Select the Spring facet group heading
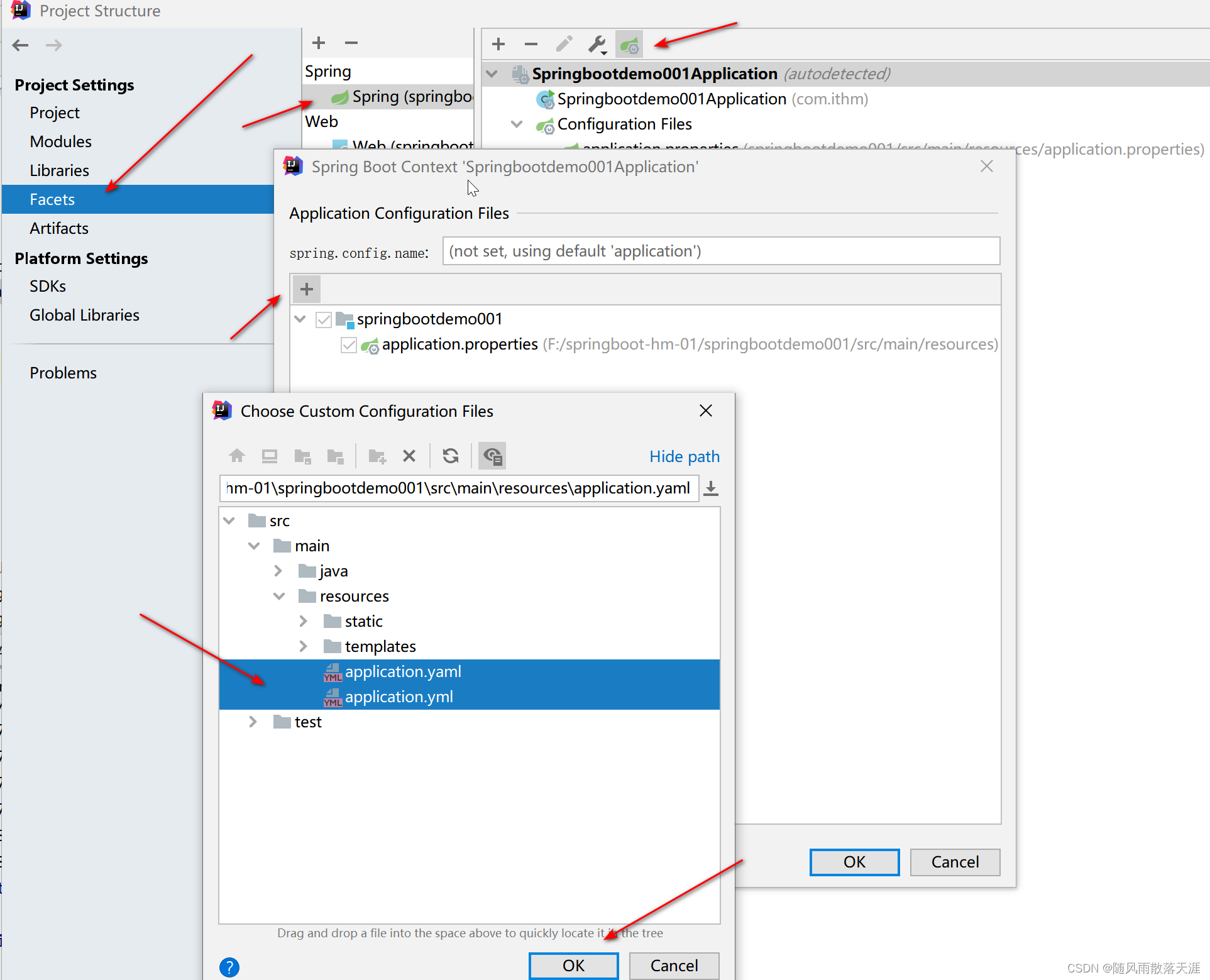Viewport: 1210px width, 980px height. click(x=328, y=72)
